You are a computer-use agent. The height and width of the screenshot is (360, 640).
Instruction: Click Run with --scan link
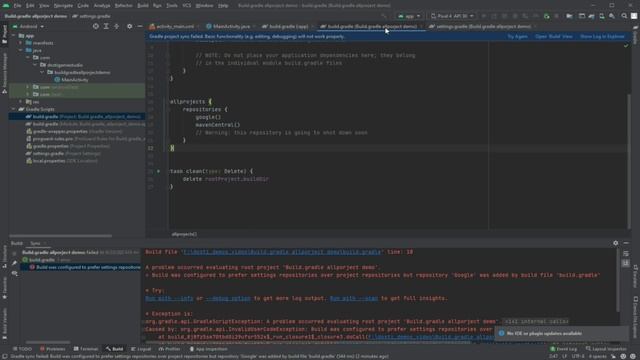[x=354, y=298]
